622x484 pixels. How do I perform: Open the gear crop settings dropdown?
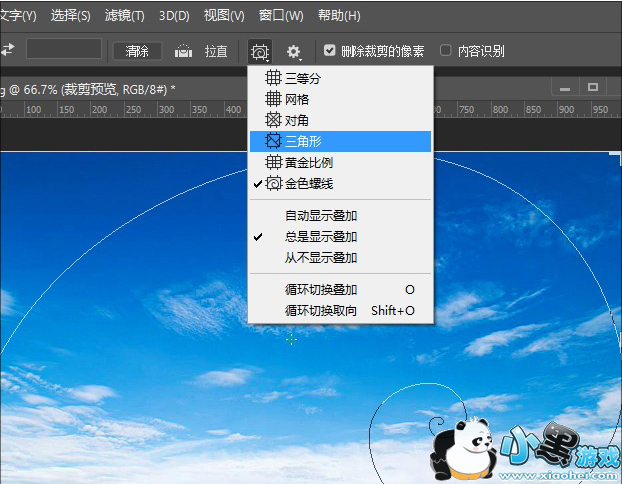294,51
